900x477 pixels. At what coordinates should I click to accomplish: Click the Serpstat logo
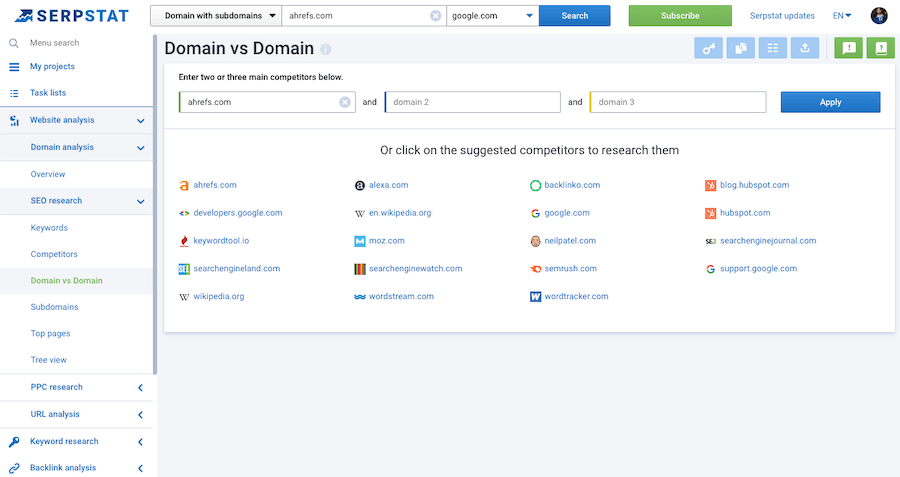pyautogui.click(x=72, y=15)
